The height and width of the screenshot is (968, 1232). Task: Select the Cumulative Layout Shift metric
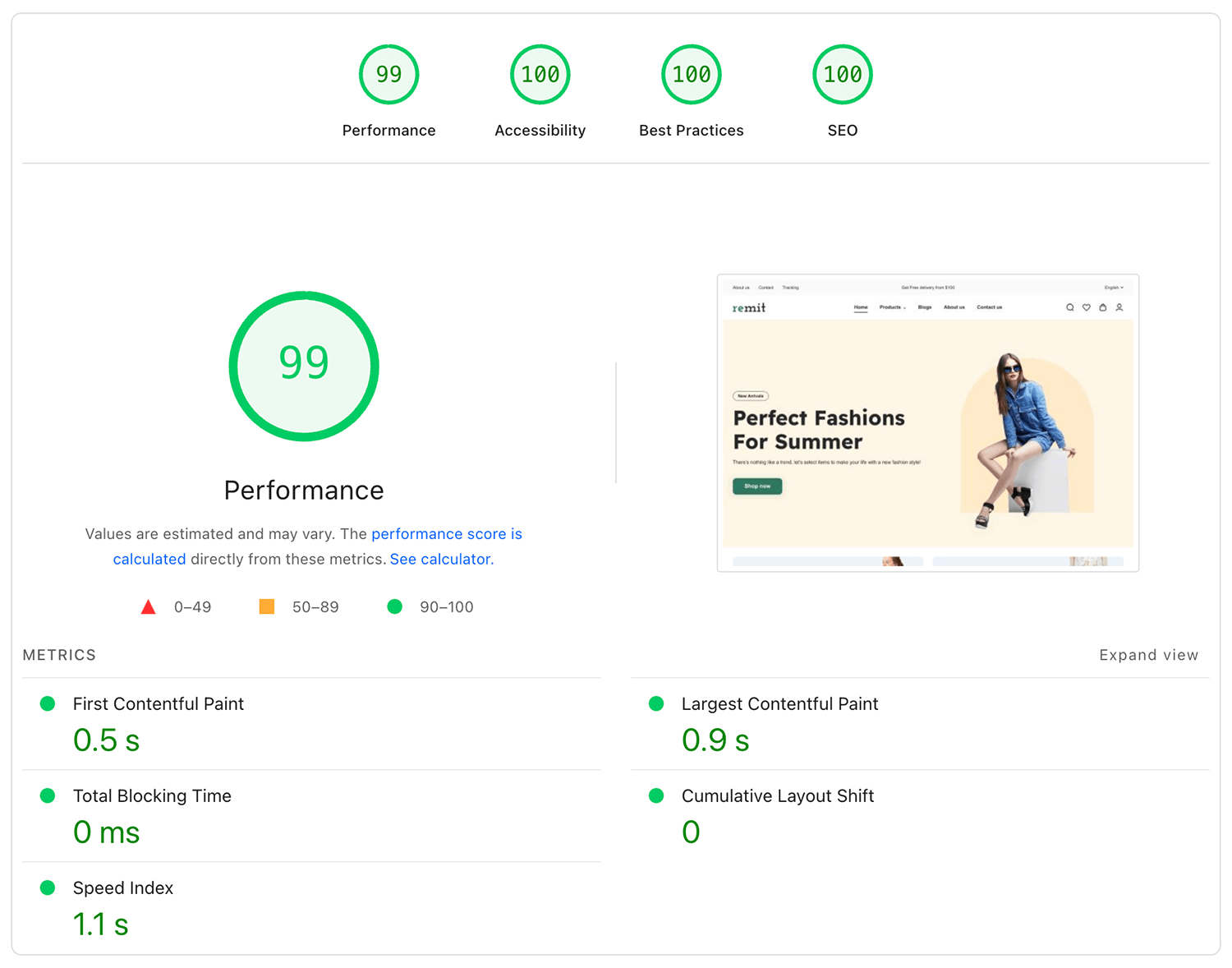[777, 796]
